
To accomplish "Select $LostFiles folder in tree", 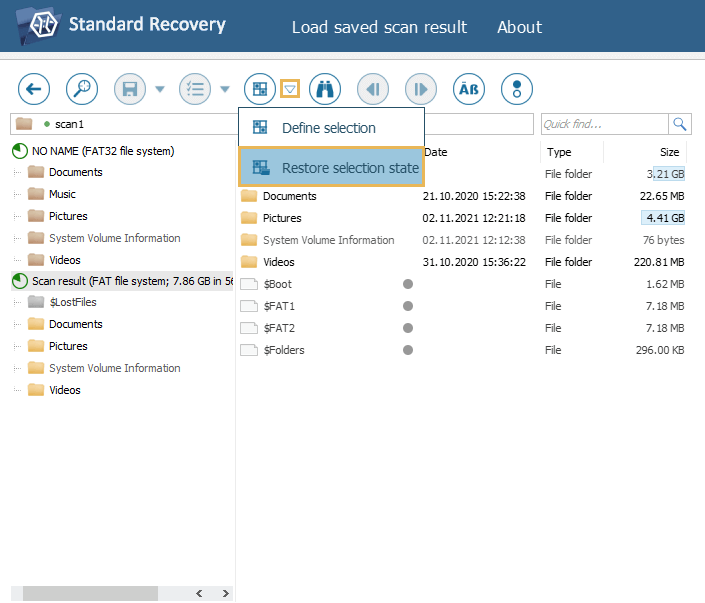I will tap(72, 302).
